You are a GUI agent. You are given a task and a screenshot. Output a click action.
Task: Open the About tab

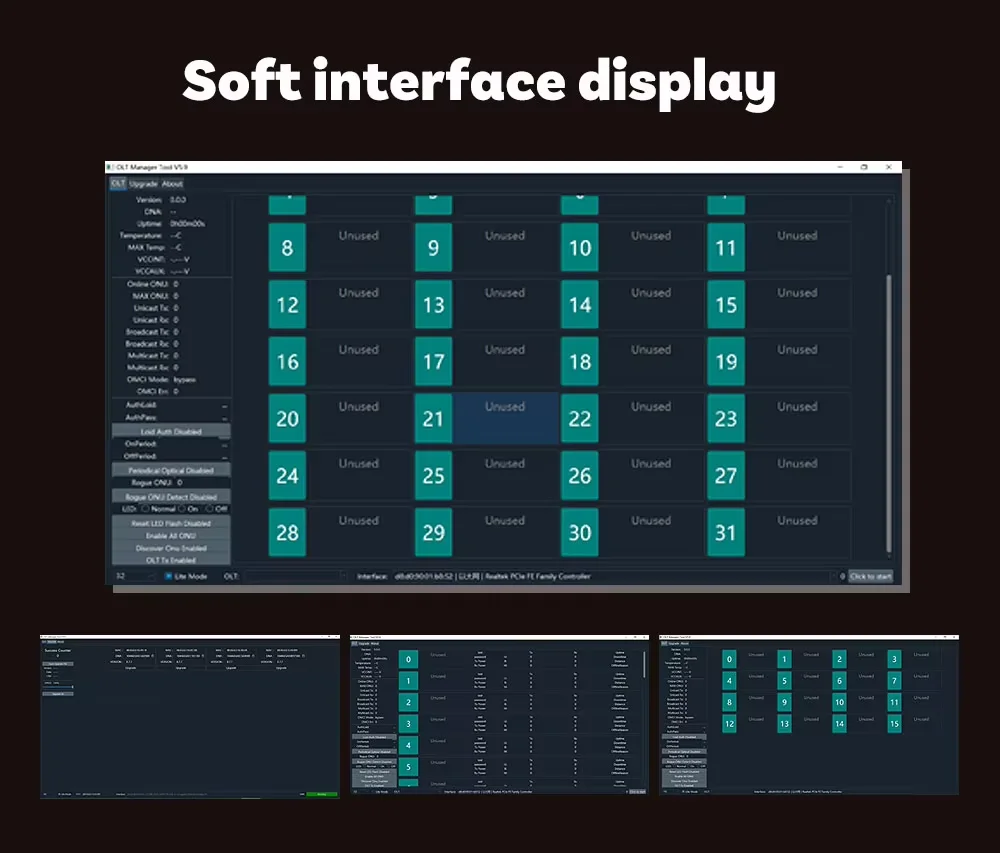click(172, 184)
